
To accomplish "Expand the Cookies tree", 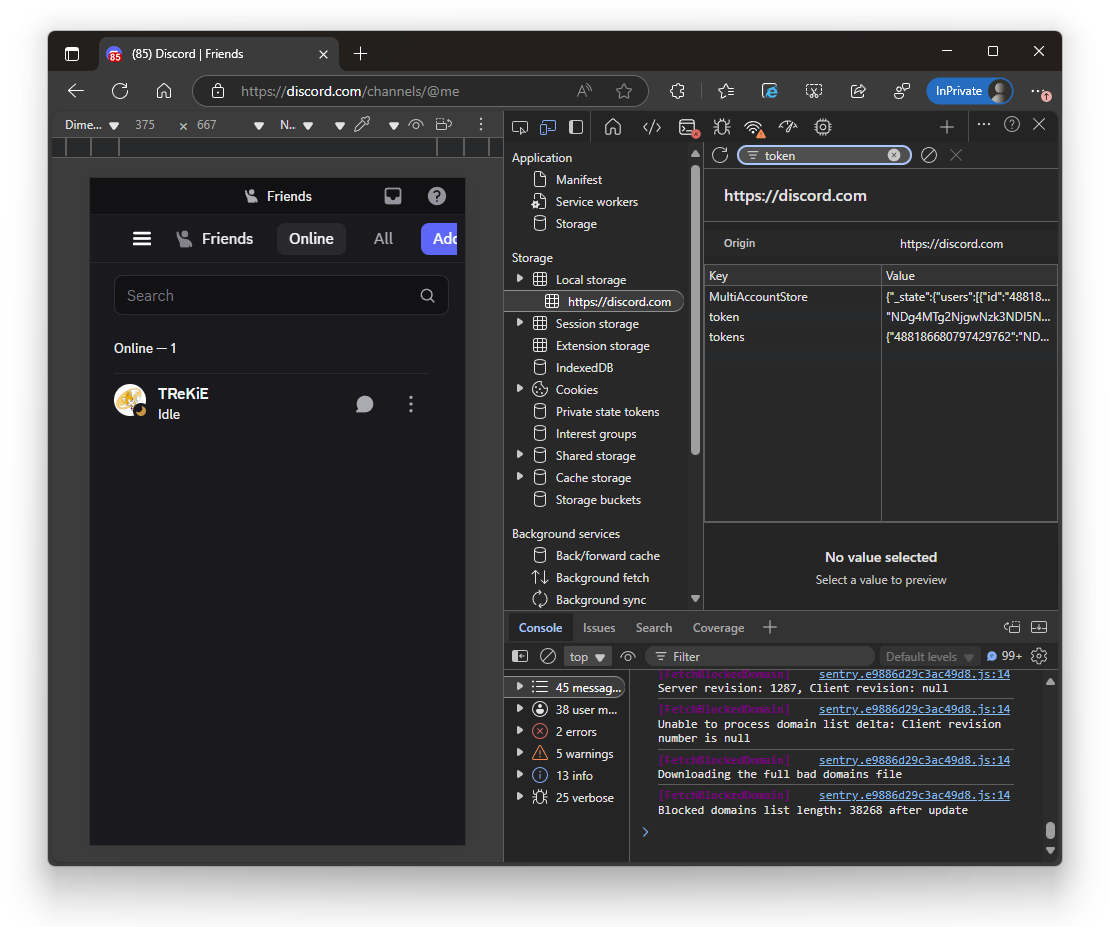I will coord(520,389).
